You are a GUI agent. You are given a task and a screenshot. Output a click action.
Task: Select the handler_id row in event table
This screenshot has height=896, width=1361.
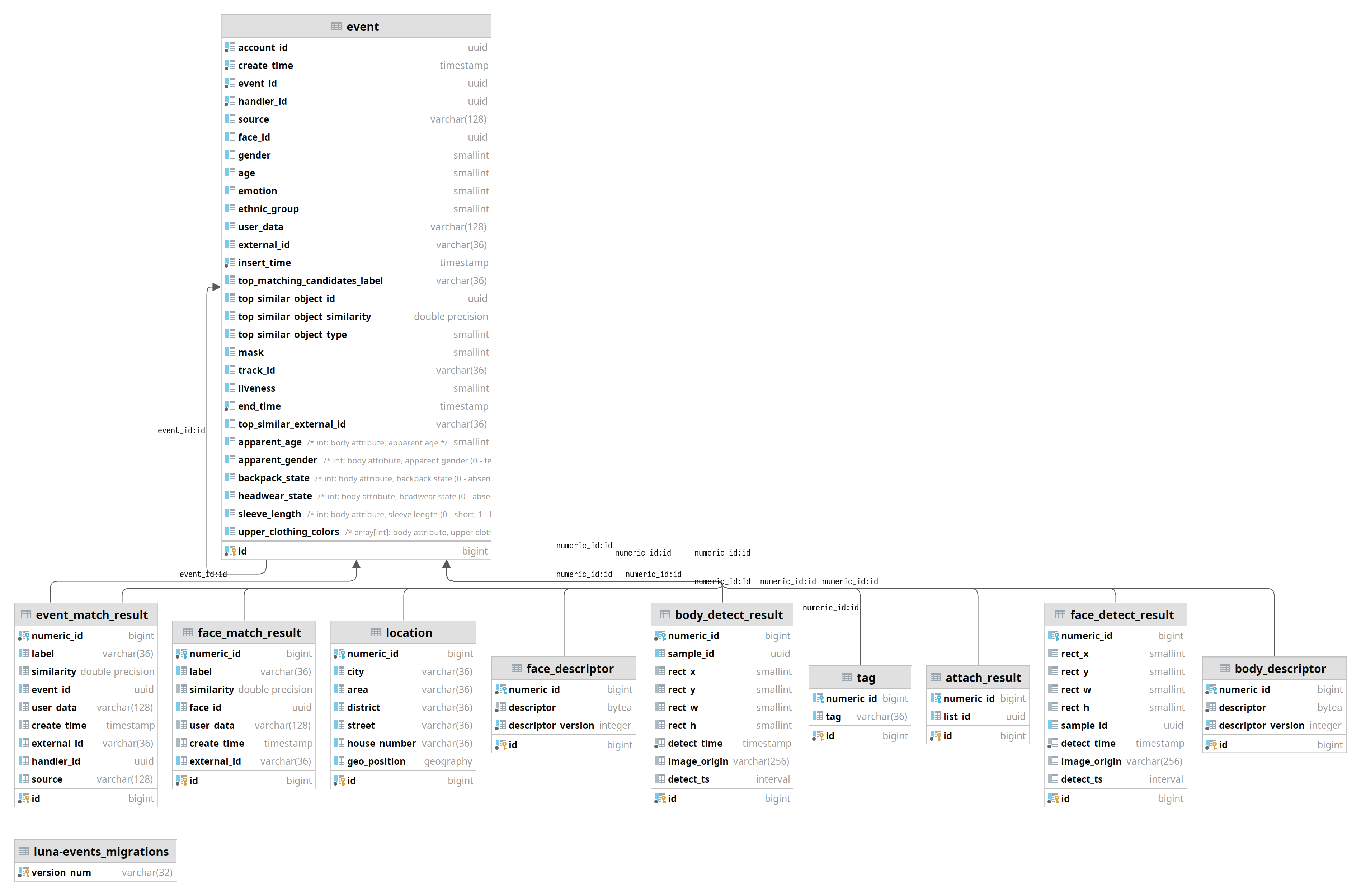(356, 101)
